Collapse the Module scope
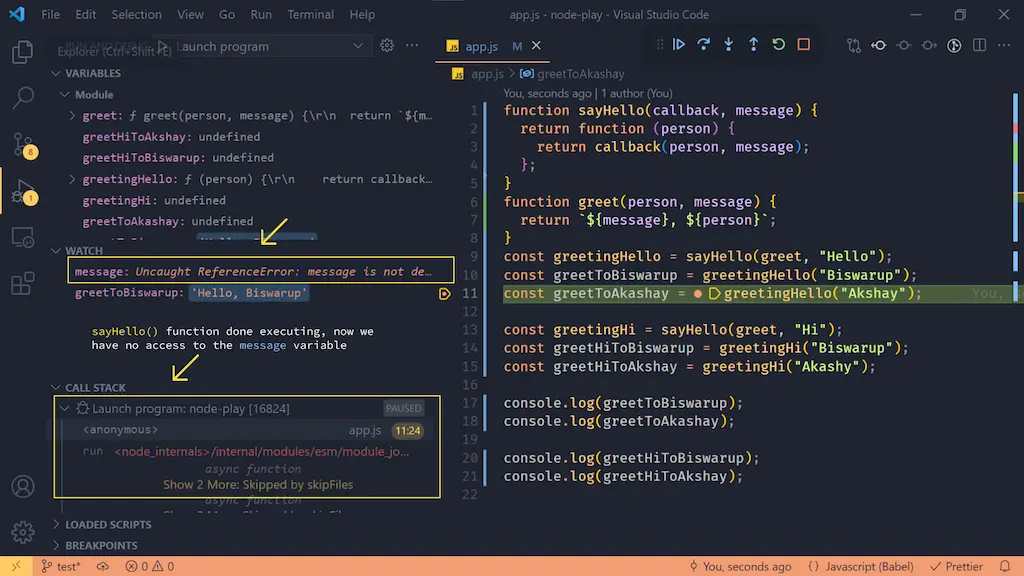This screenshot has height=576, width=1024. pyautogui.click(x=65, y=95)
